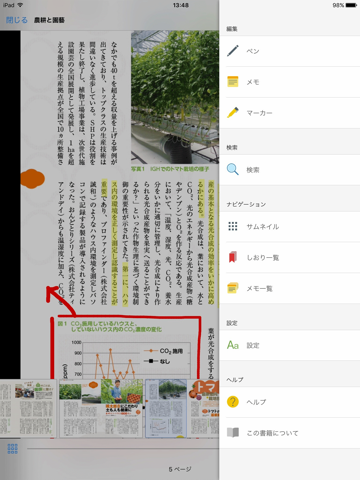
Task: Open font settings via the Aa icon
Action: coord(233,345)
